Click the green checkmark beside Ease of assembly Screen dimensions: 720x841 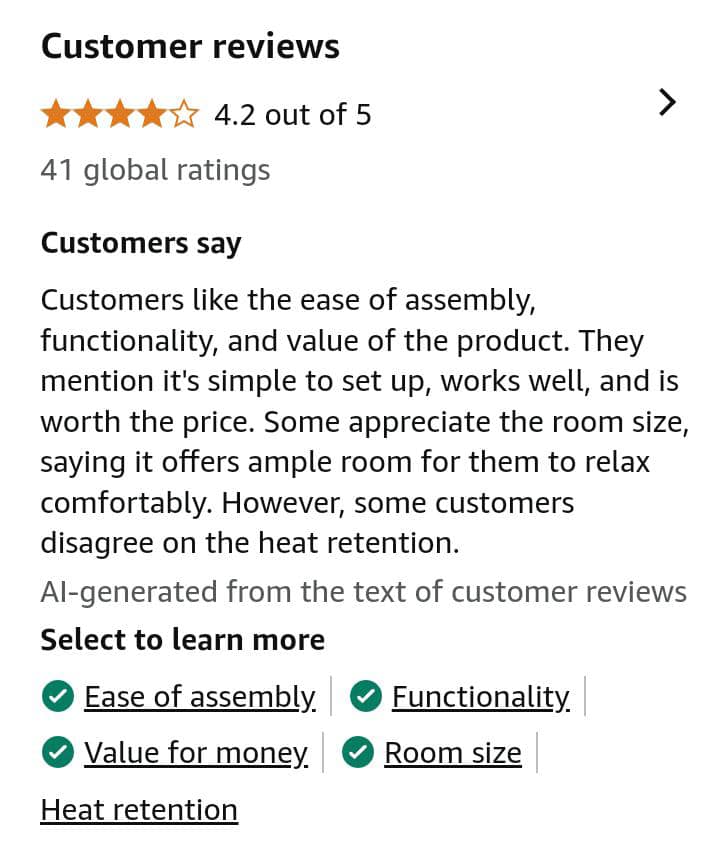coord(59,696)
